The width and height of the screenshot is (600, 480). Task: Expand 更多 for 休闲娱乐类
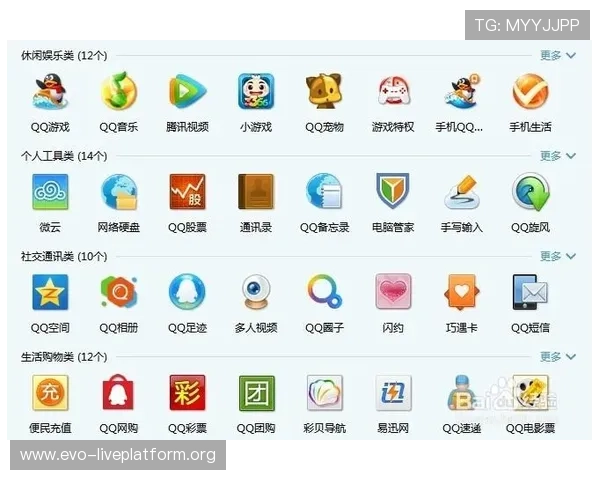click(x=558, y=56)
